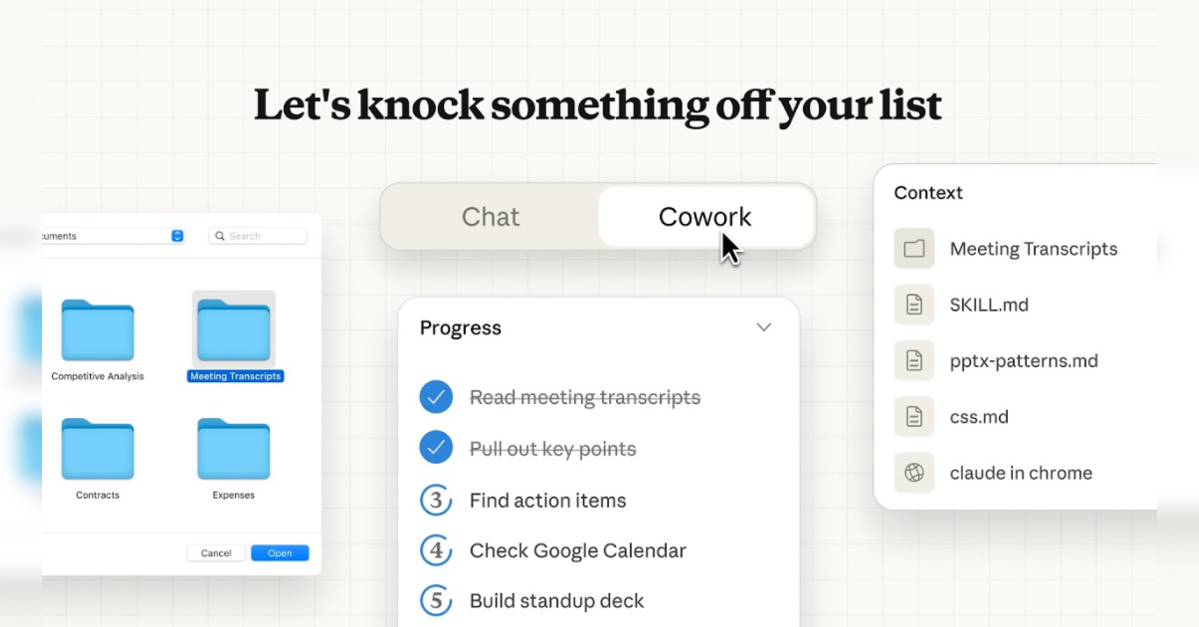Collapse the Progress panel using its chevron
The image size is (1199, 627).
pyautogui.click(x=764, y=327)
